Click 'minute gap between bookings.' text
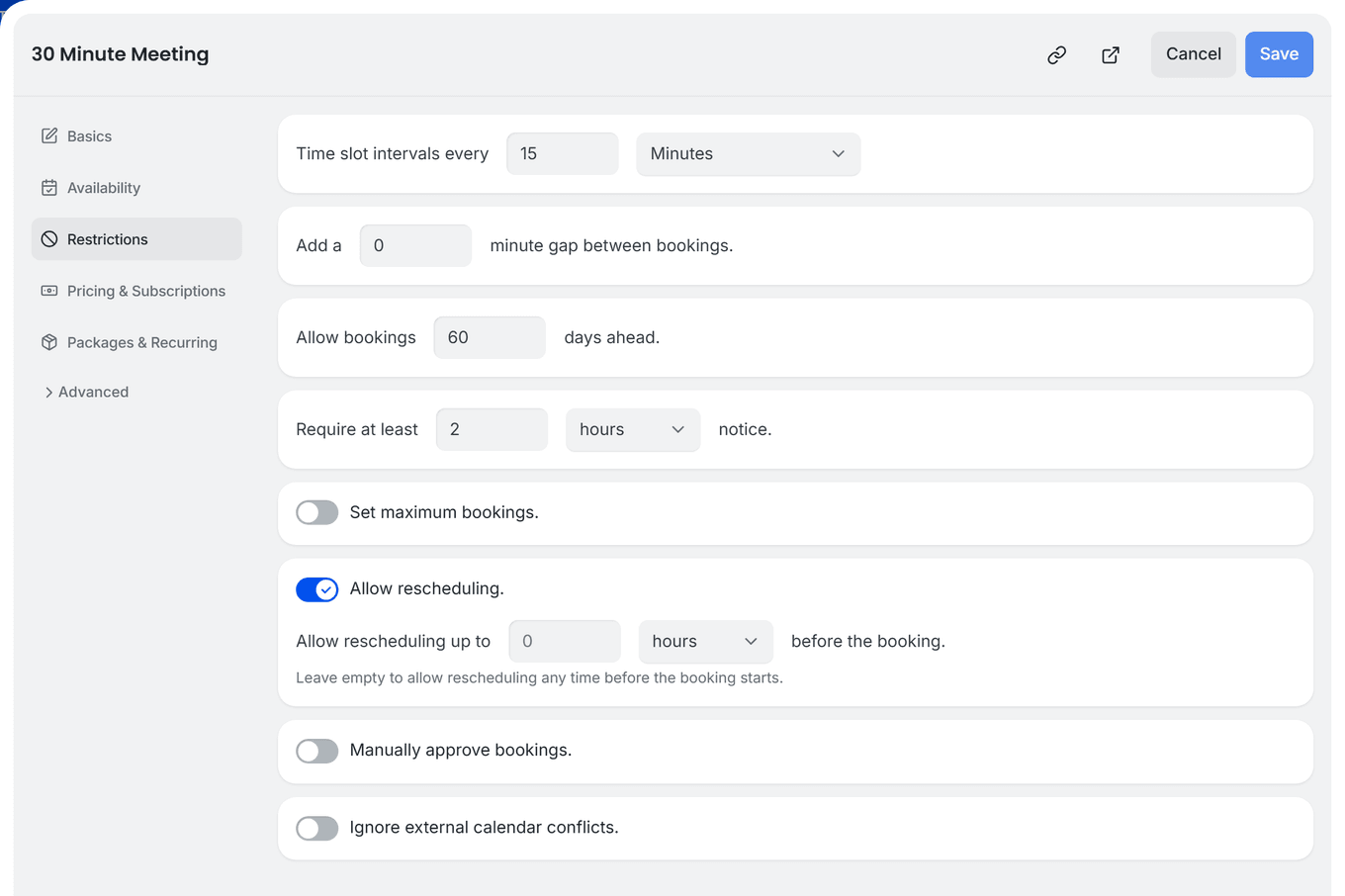This screenshot has height=896, width=1345. (611, 245)
